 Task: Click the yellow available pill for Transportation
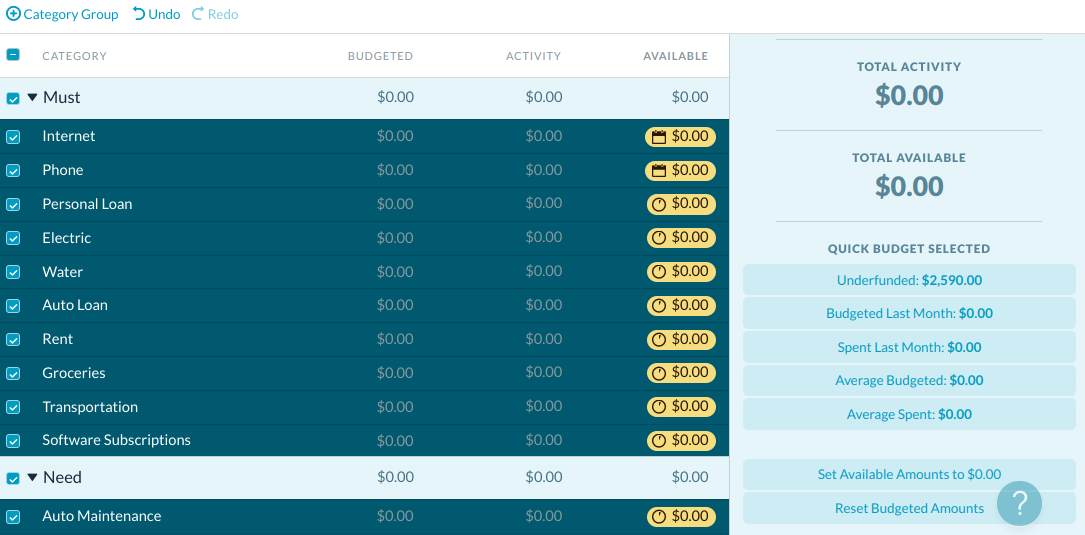pyautogui.click(x=682, y=407)
